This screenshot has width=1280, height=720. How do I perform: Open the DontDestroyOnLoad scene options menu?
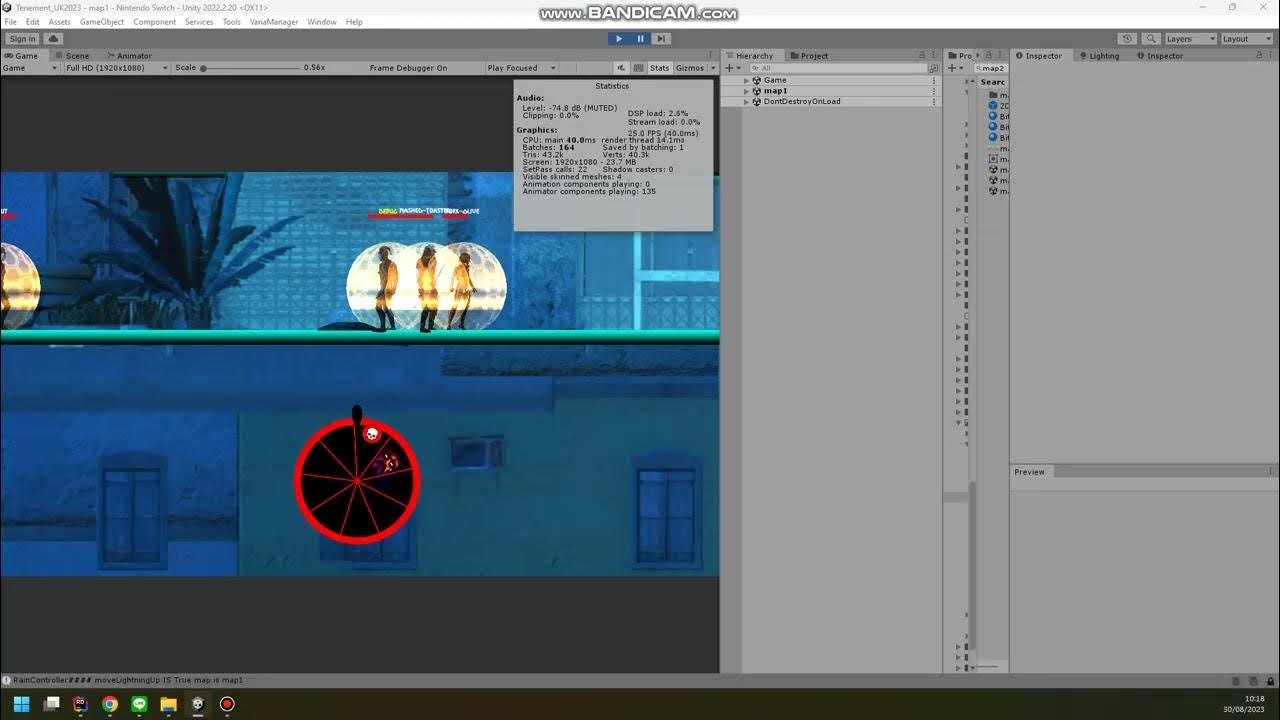934,102
